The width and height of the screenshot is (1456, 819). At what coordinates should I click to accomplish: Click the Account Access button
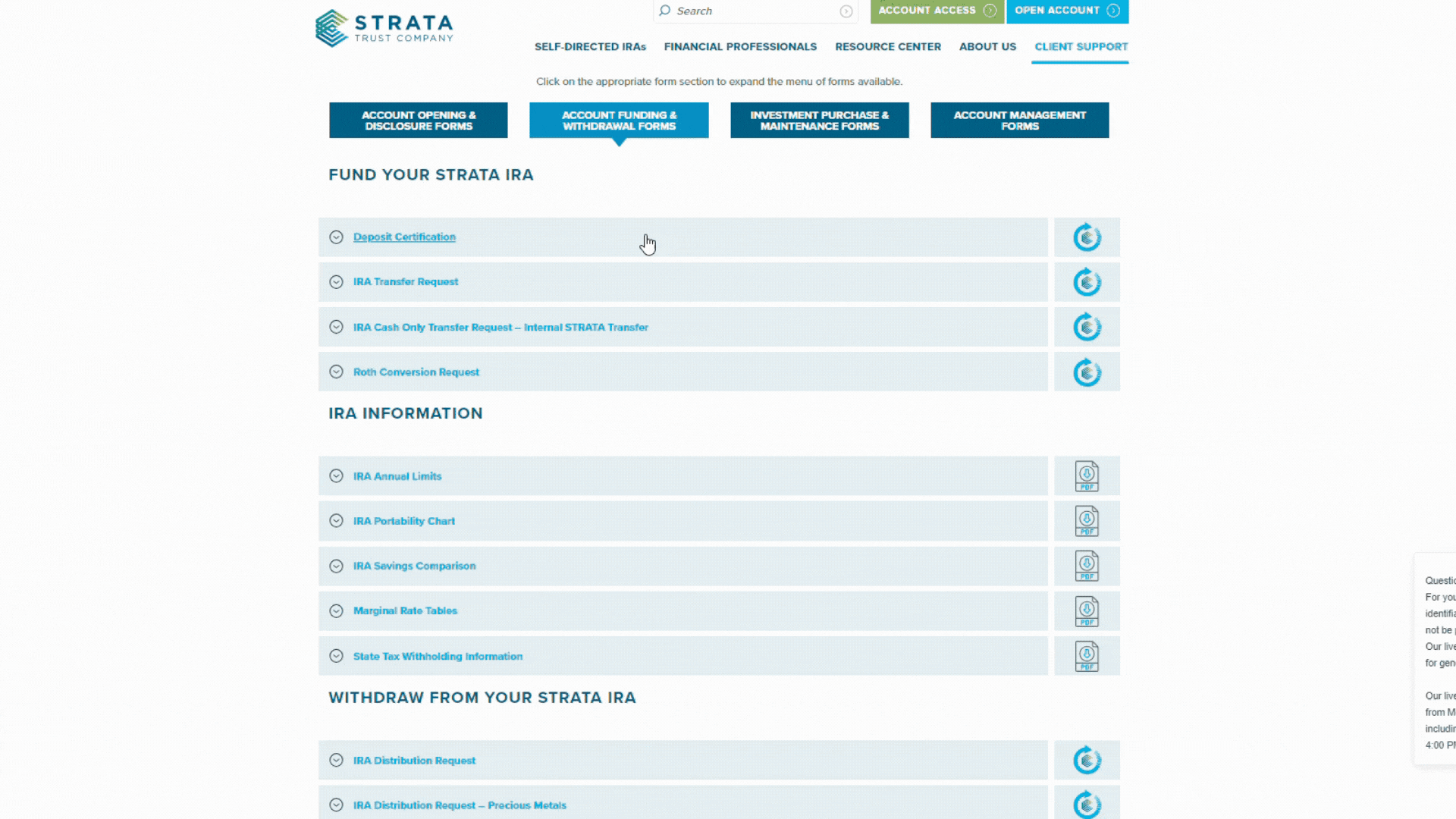(937, 11)
